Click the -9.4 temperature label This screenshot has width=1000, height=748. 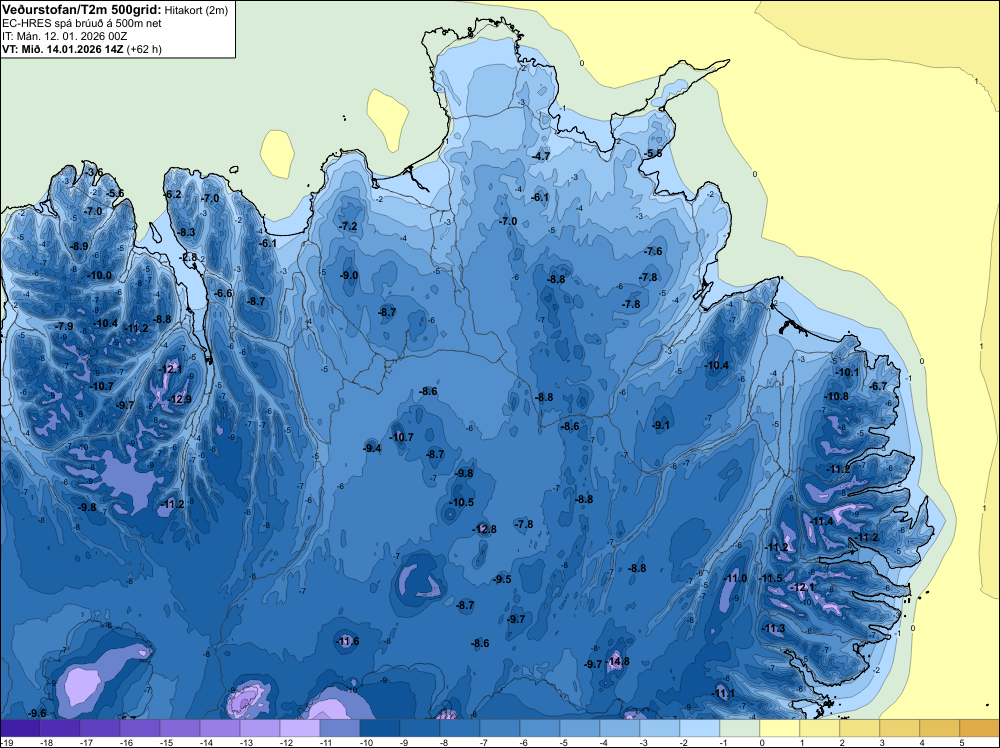tap(372, 448)
